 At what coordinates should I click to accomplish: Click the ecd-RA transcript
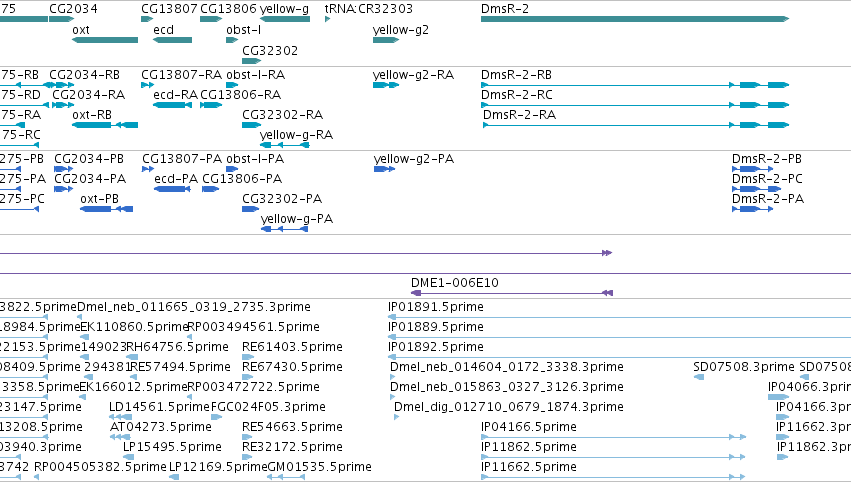[172, 105]
